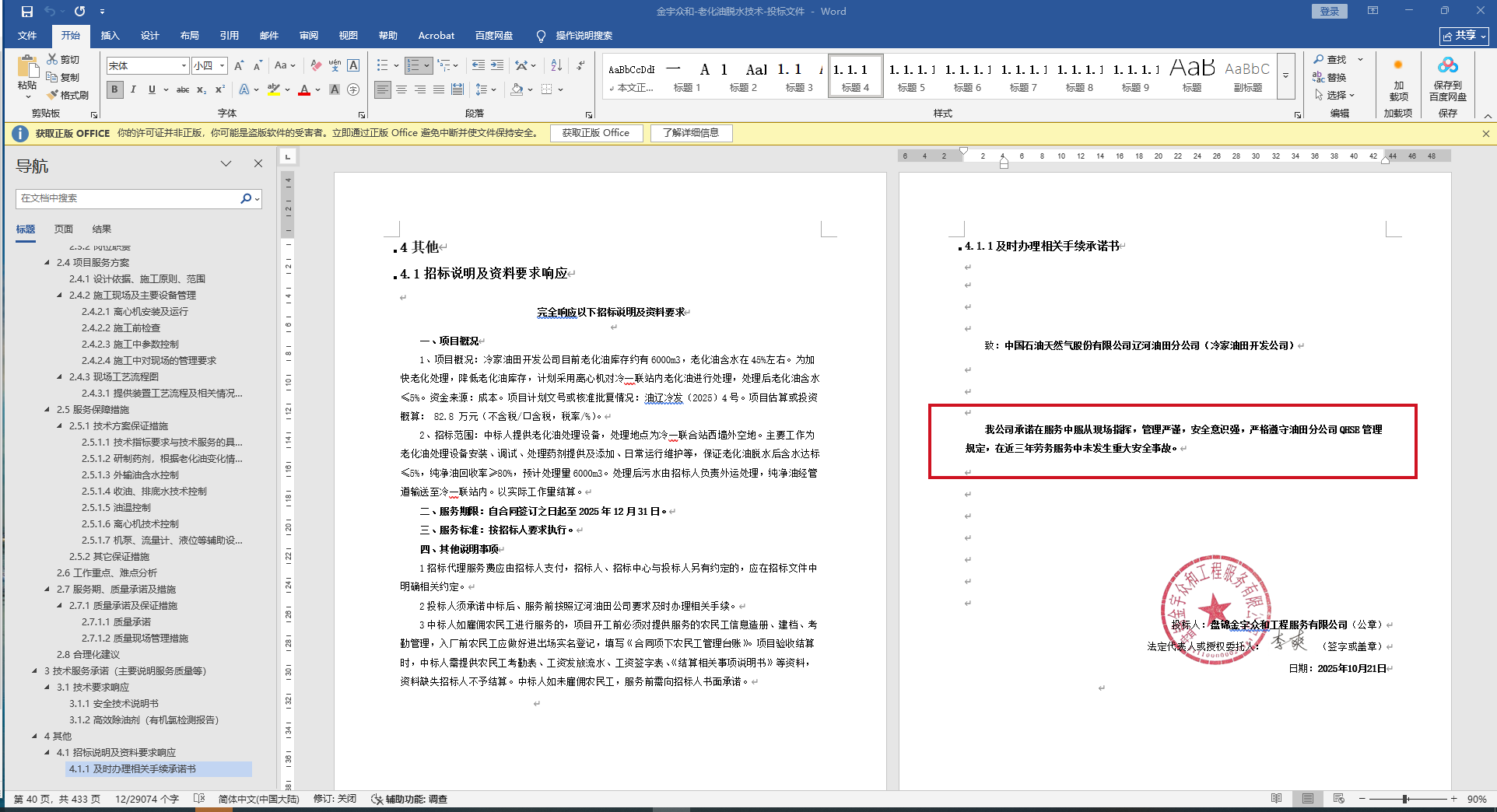Switch to the 页面 navigation tab
1497x812 pixels.
[x=64, y=229]
